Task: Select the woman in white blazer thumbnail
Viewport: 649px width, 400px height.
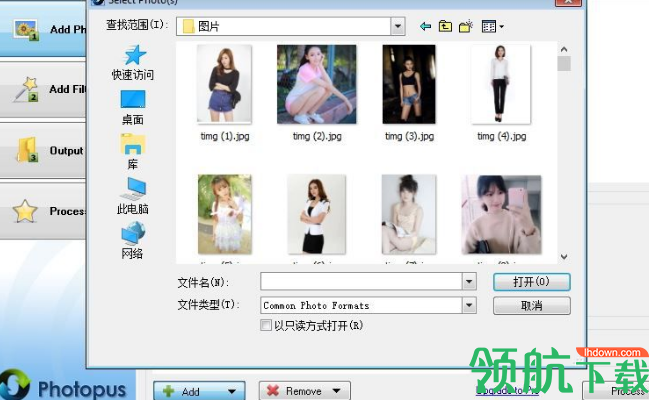Action: click(x=317, y=214)
